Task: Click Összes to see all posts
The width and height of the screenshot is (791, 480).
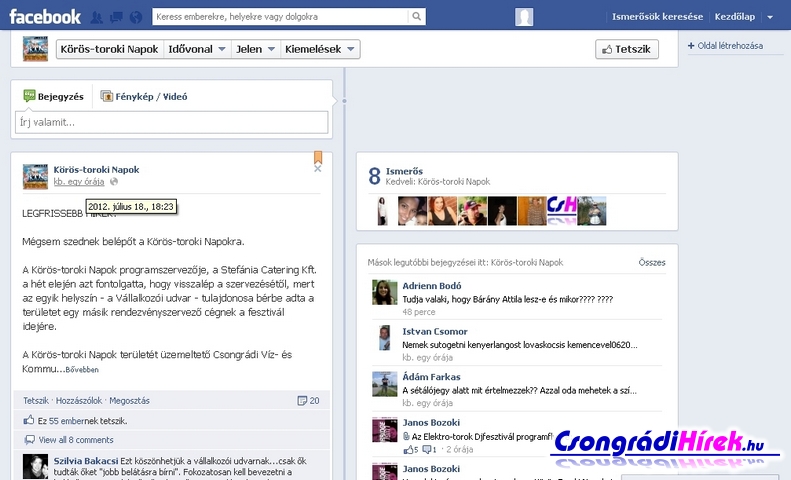Action: click(x=652, y=262)
